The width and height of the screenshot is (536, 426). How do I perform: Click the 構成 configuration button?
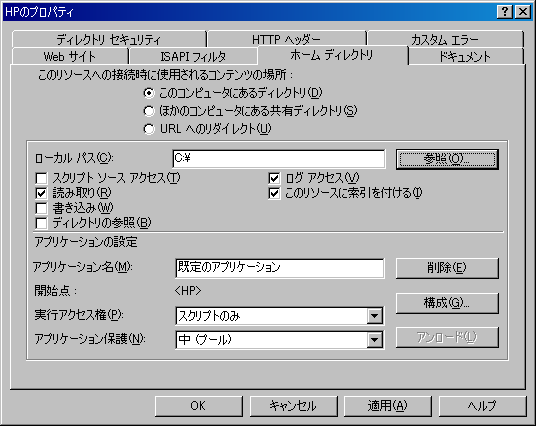pyautogui.click(x=447, y=303)
